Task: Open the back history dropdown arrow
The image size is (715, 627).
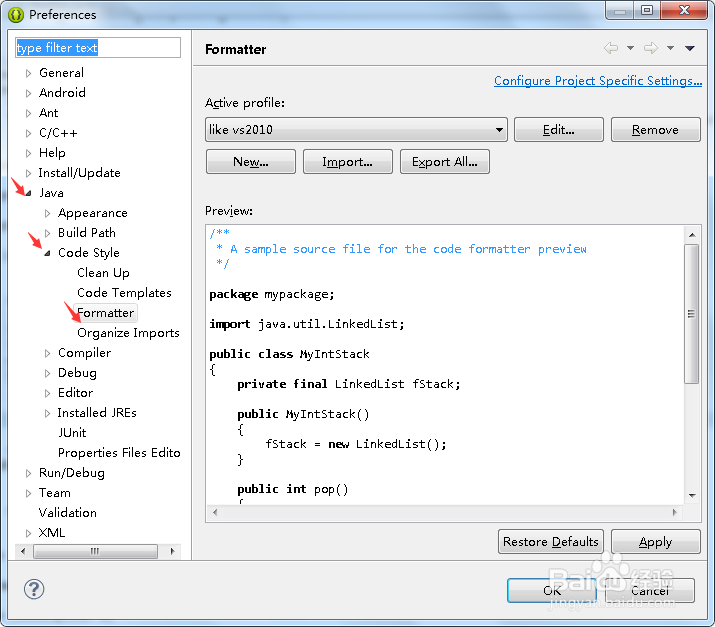Action: [x=630, y=48]
